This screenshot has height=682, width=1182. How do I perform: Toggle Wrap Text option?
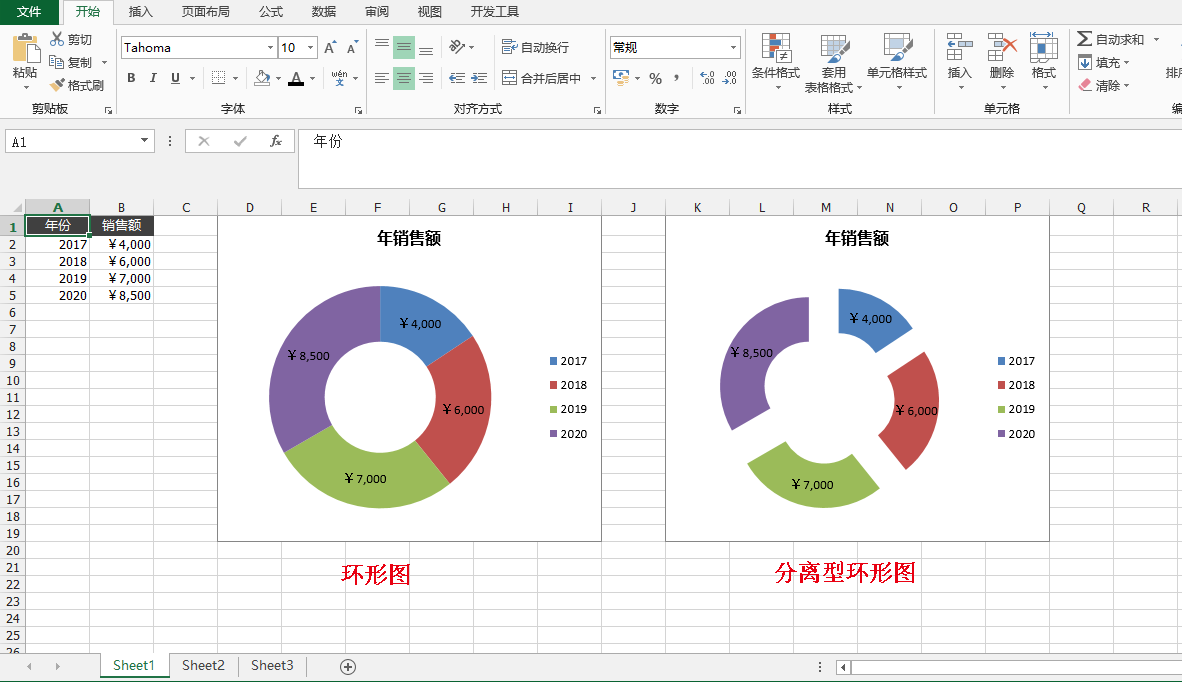(x=535, y=47)
